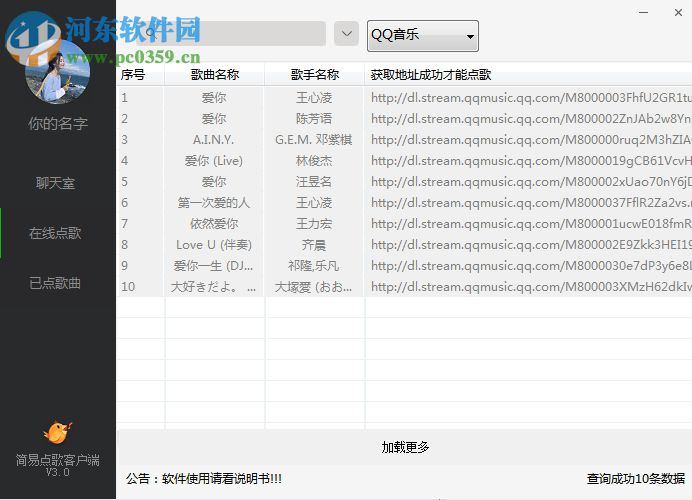Select singer cell 汪昱名
Image resolution: width=692 pixels, height=500 pixels.
click(x=314, y=182)
